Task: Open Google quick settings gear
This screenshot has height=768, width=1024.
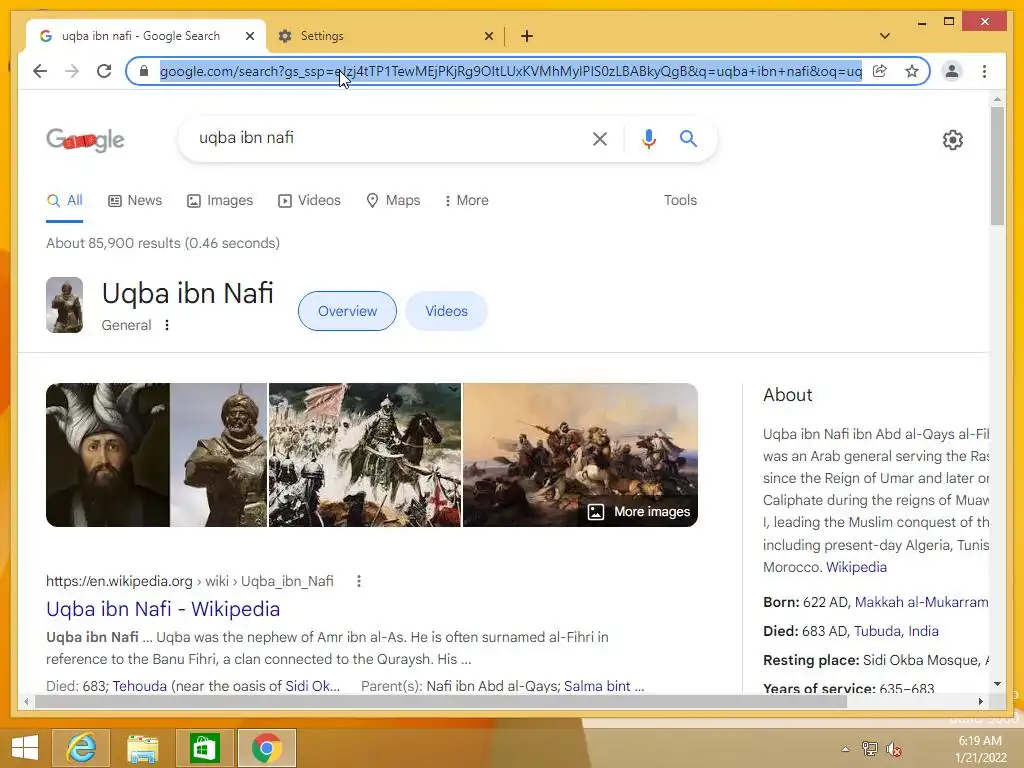Action: (x=952, y=140)
